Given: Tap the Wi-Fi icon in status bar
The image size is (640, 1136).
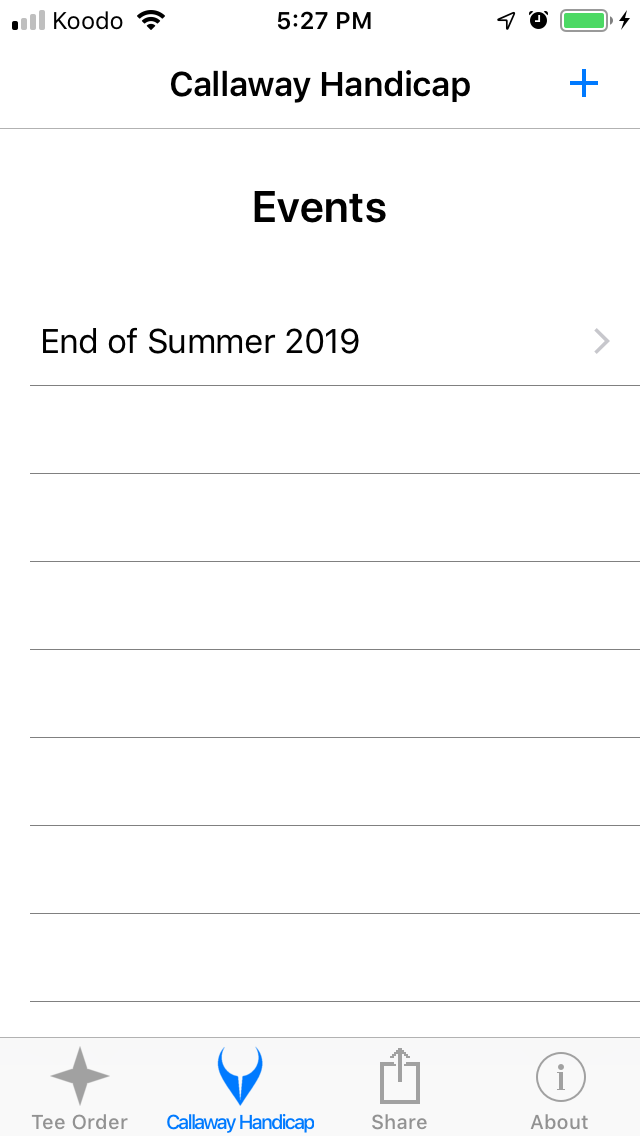Looking at the screenshot, I should click(151, 18).
